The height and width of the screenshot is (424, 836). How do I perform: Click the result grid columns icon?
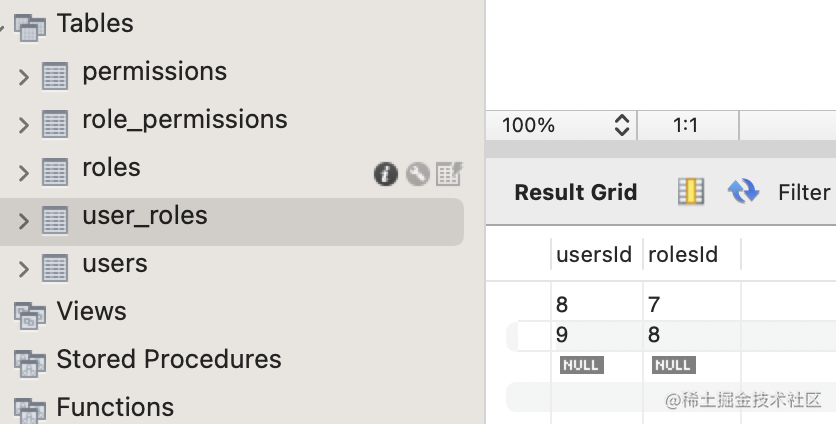coord(691,191)
